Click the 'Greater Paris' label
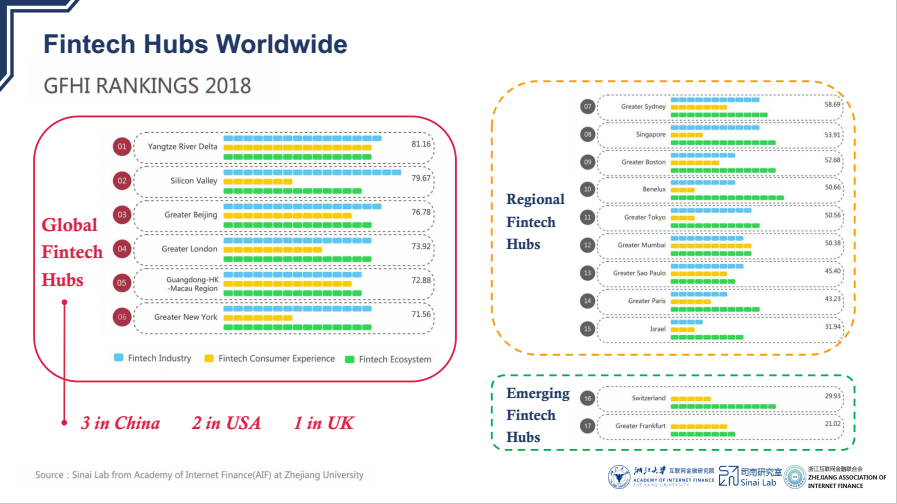The width and height of the screenshot is (897, 504). 647,300
